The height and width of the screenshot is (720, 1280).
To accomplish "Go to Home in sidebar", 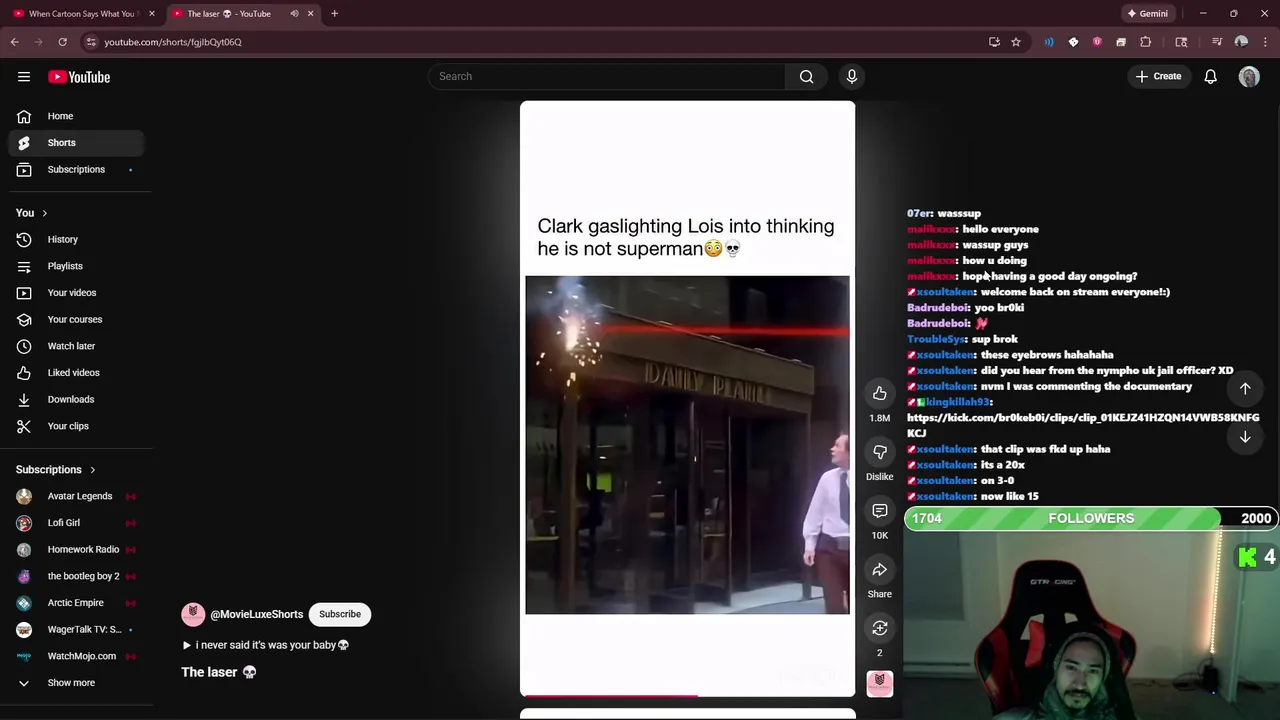I will (76, 116).
